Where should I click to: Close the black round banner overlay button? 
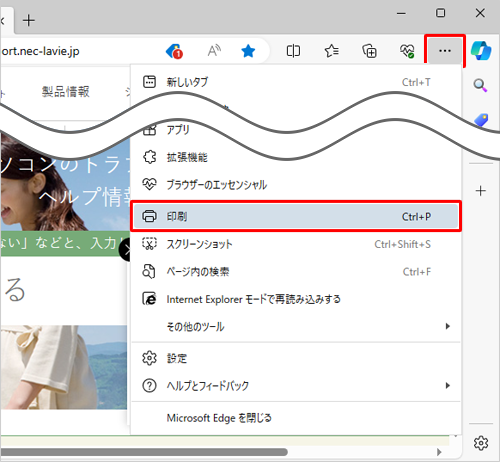pyautogui.click(x=125, y=250)
